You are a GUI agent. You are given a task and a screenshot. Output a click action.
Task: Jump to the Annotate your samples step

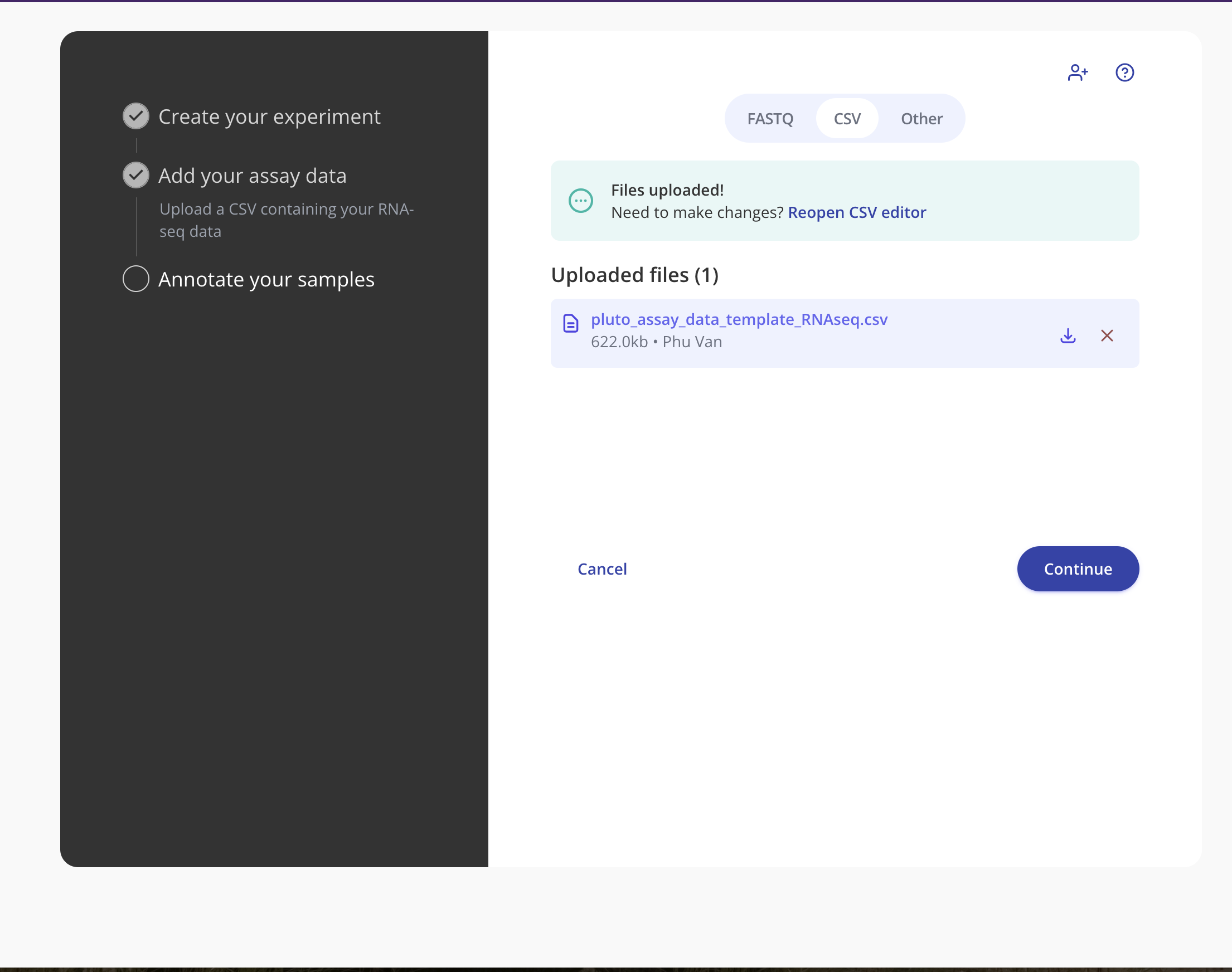click(266, 279)
